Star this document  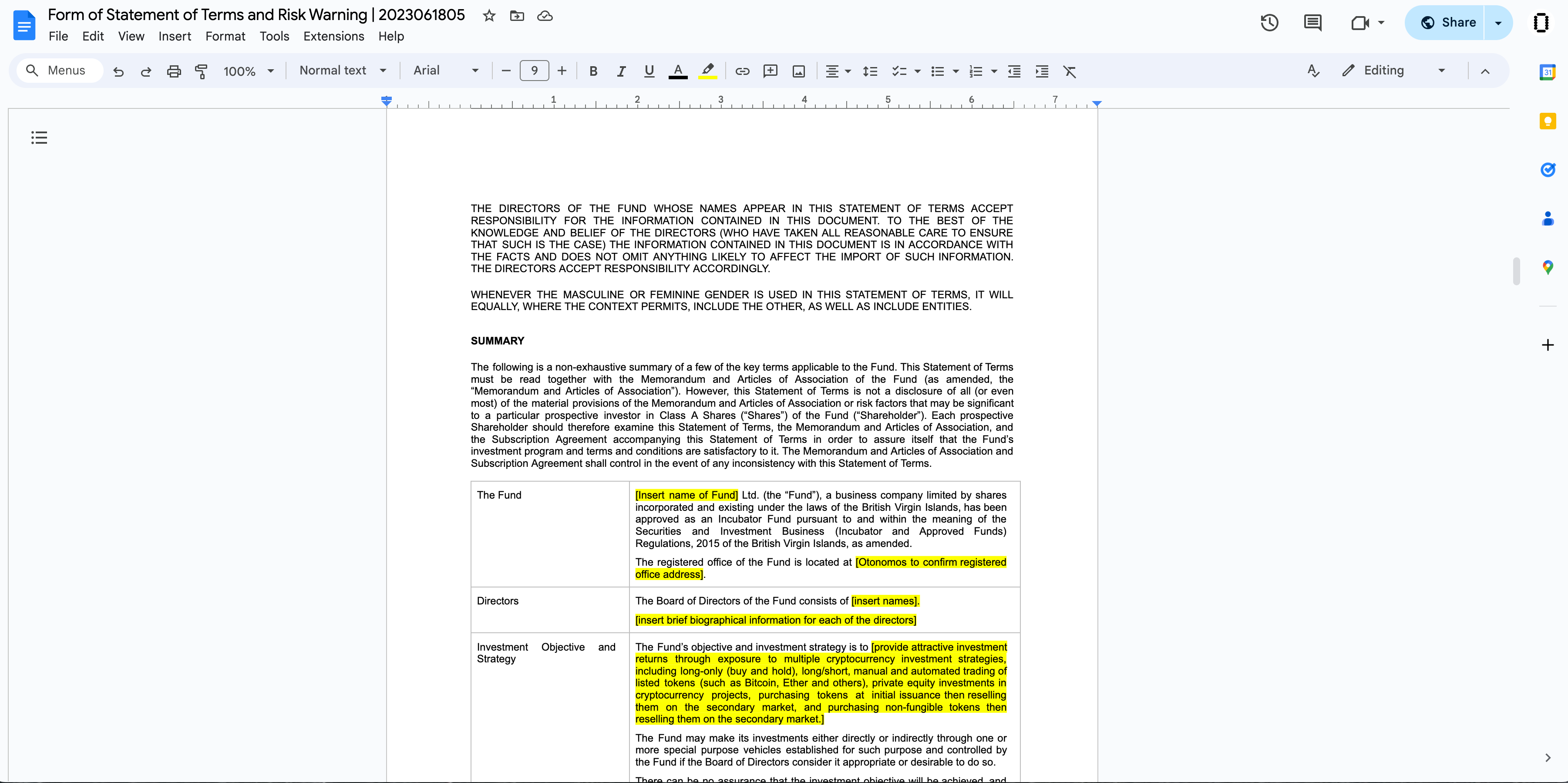coord(489,16)
